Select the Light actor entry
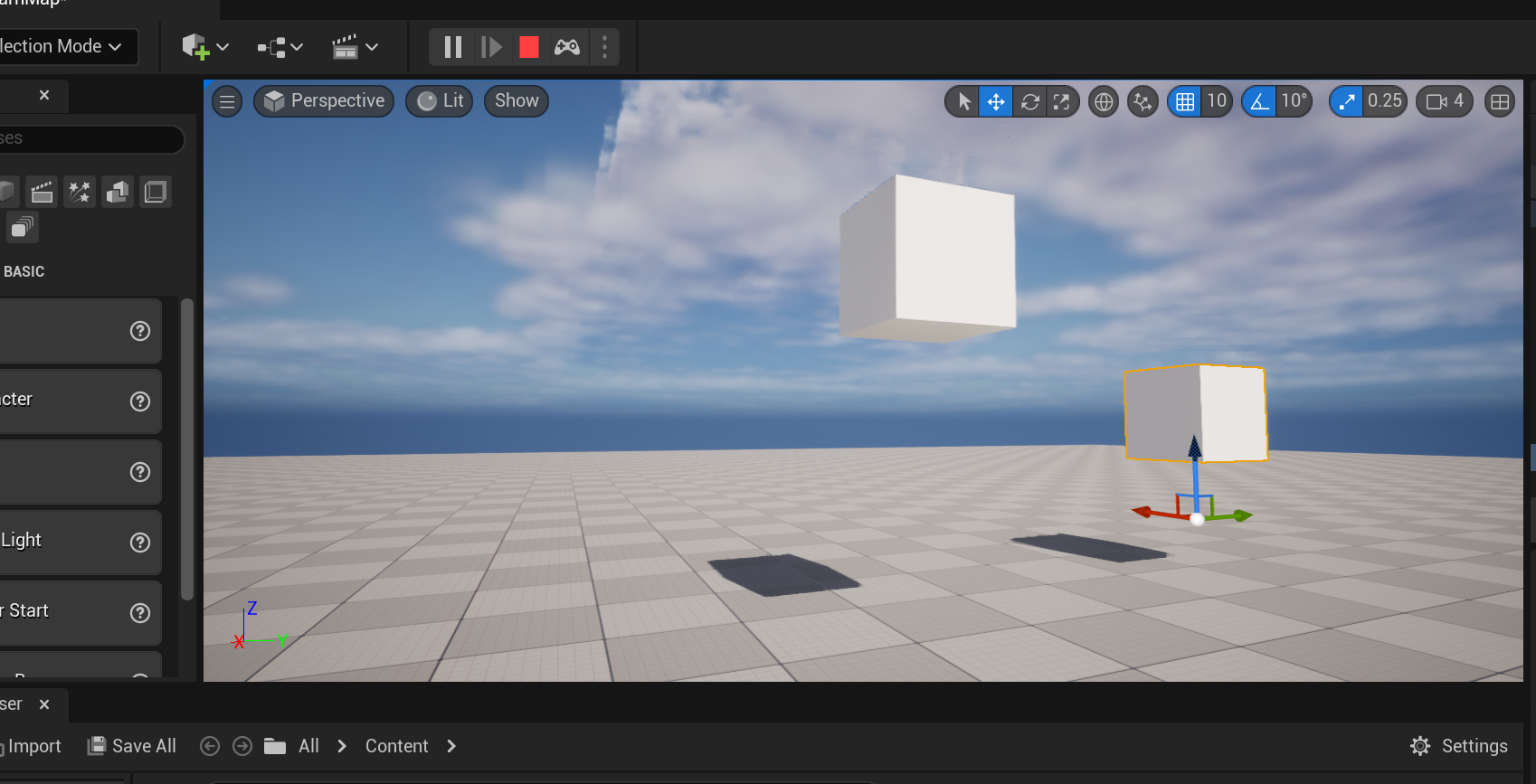1536x784 pixels. 81,543
